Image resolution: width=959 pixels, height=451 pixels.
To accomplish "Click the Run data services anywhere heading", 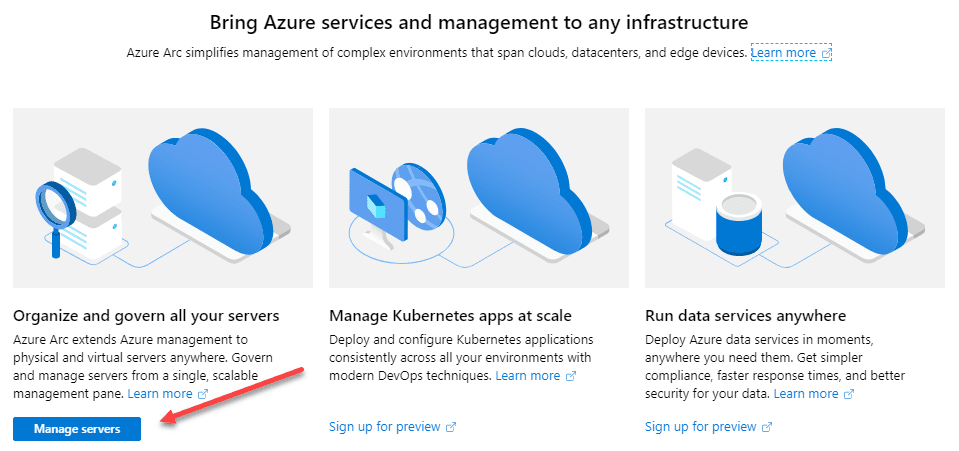I will (745, 316).
